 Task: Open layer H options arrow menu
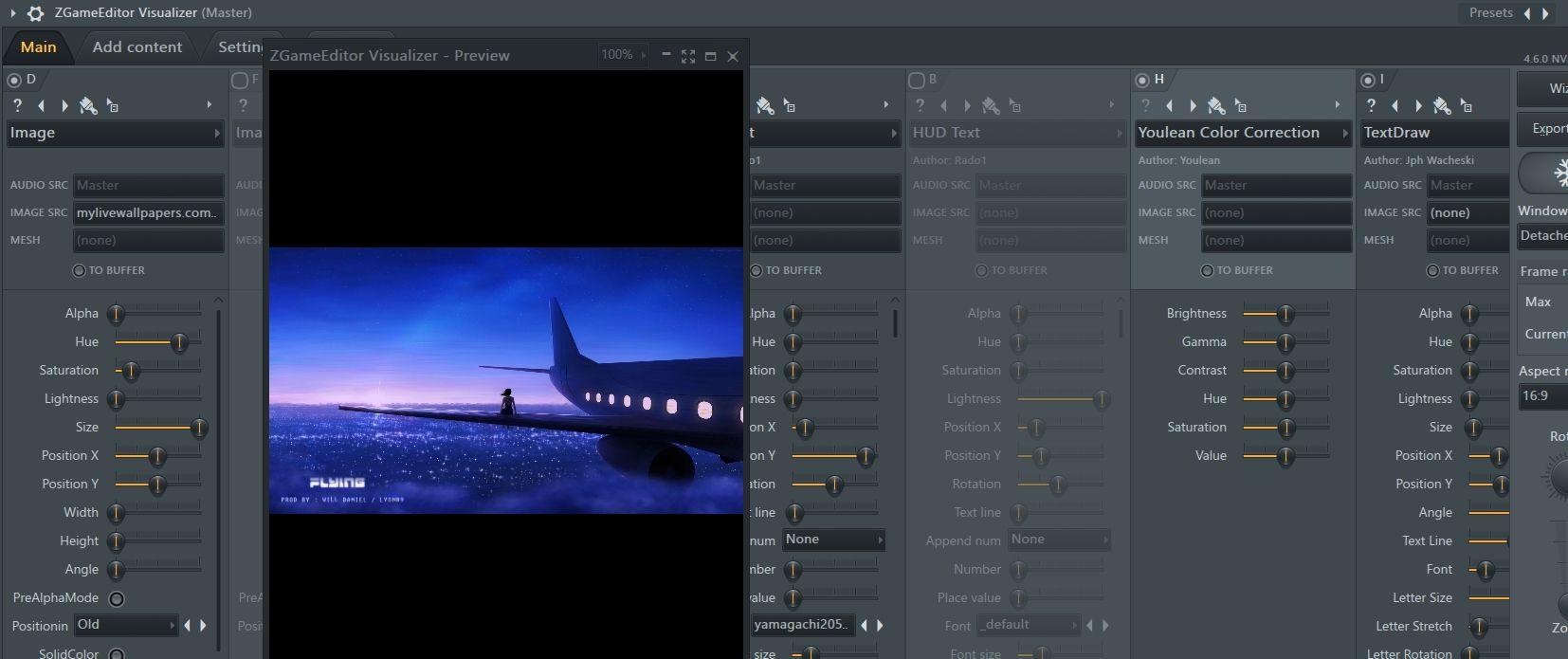click(1338, 104)
